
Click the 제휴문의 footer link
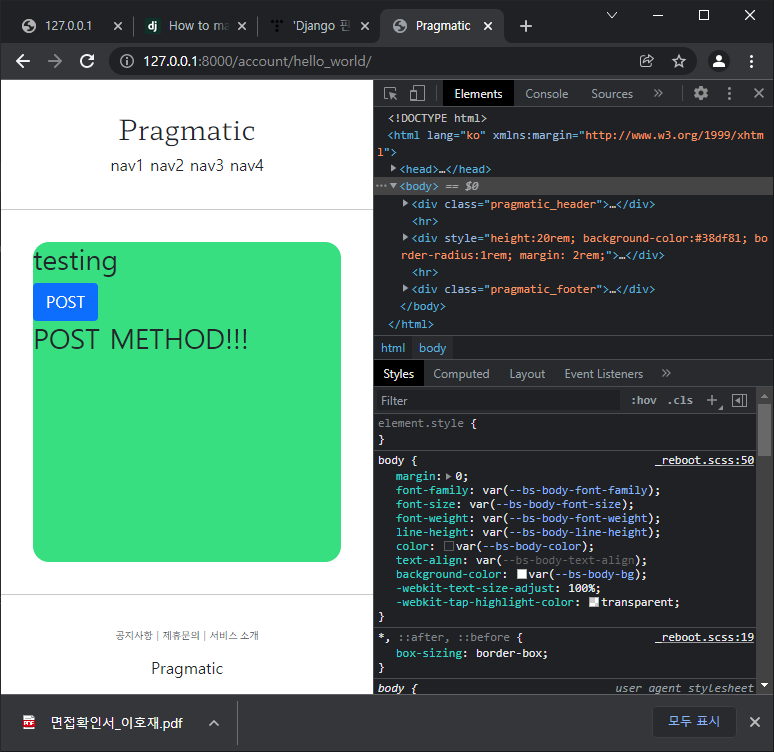[181, 635]
